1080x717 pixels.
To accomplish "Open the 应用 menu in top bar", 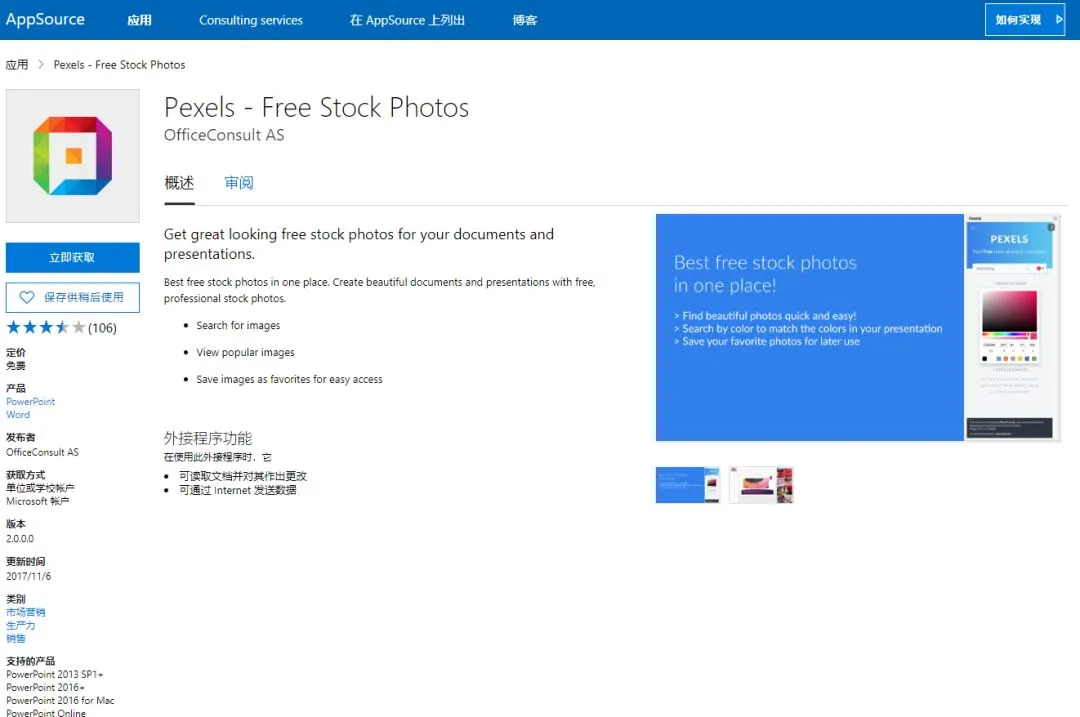I will [x=139, y=20].
